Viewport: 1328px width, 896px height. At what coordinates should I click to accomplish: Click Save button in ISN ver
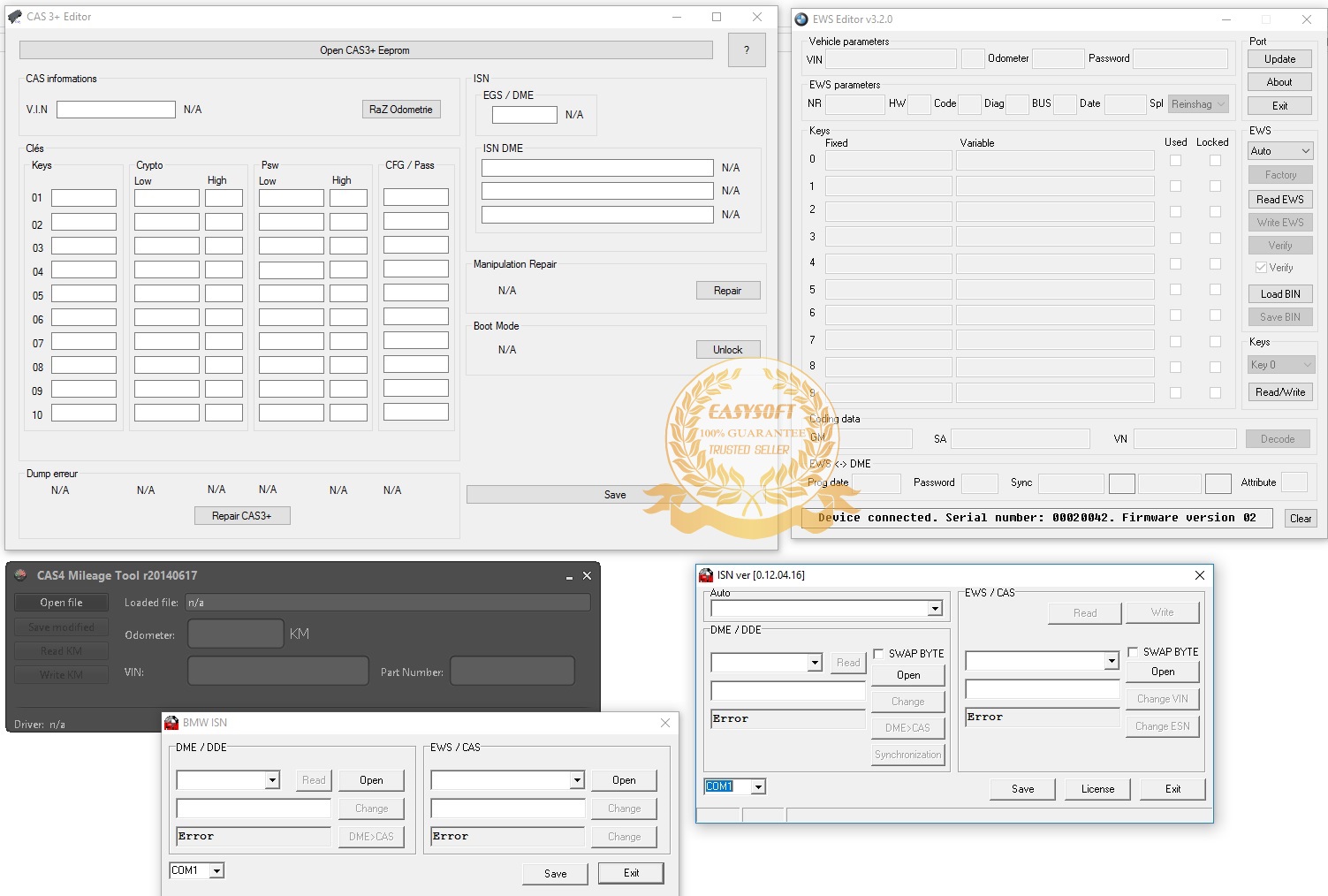(x=1022, y=789)
